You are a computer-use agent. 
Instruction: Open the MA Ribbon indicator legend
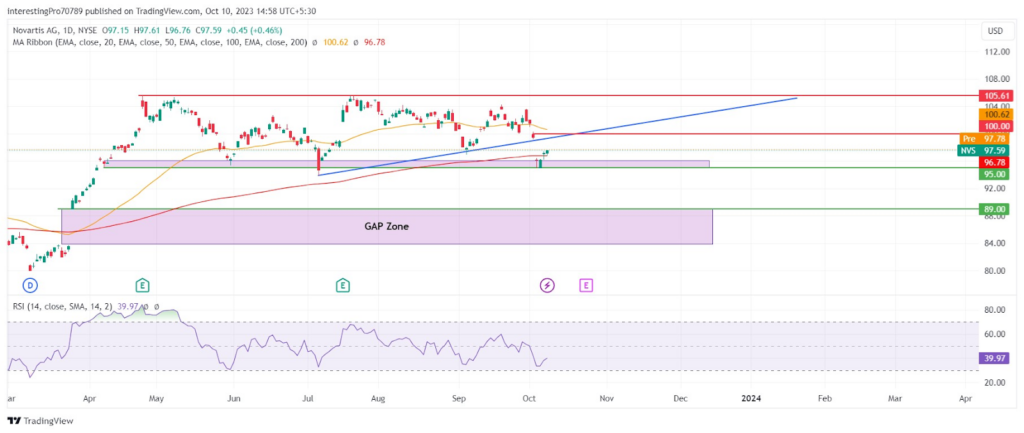click(x=160, y=42)
